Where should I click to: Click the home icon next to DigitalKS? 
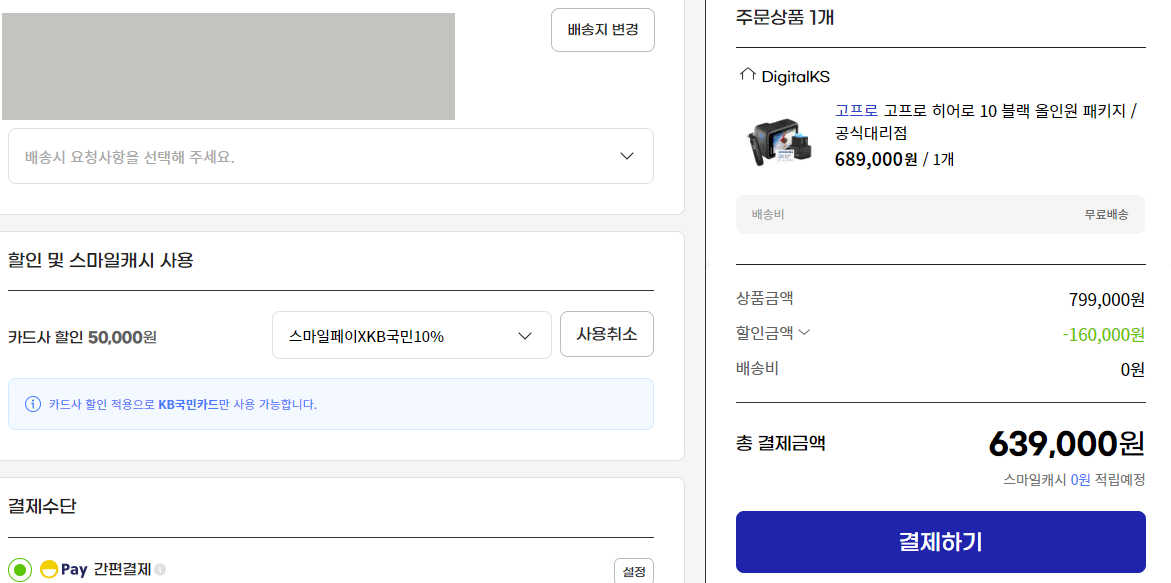[747, 75]
